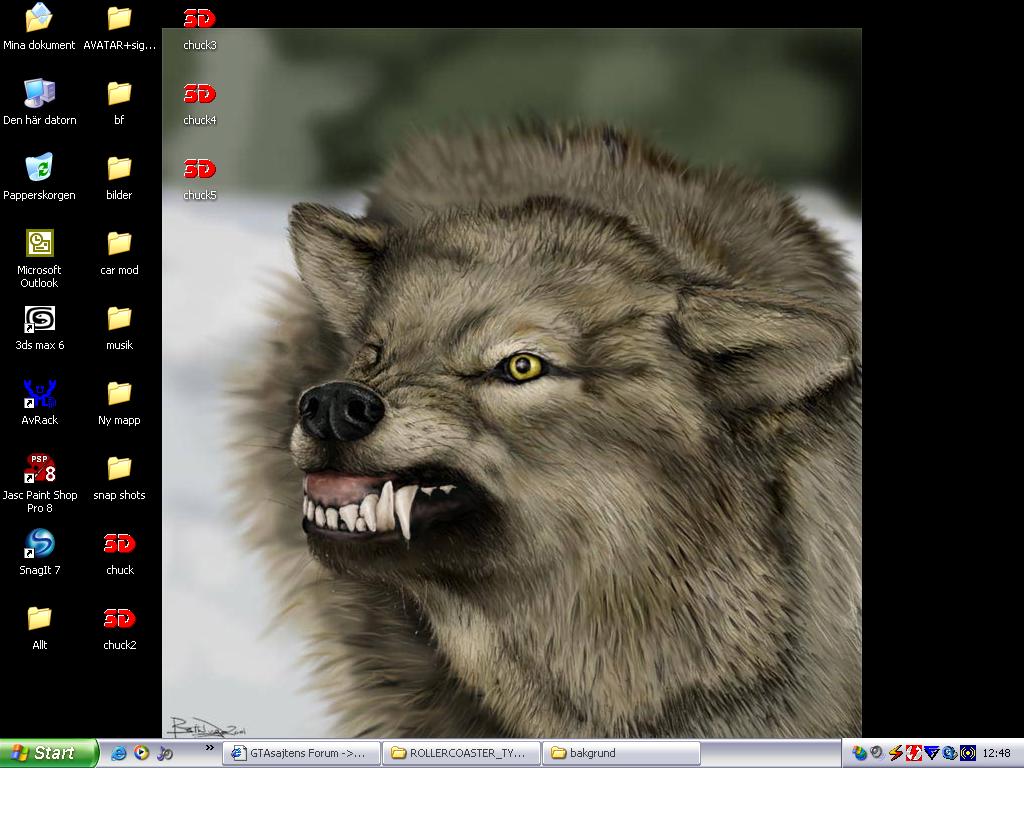Select the chuck5 3D file icon

tap(199, 169)
